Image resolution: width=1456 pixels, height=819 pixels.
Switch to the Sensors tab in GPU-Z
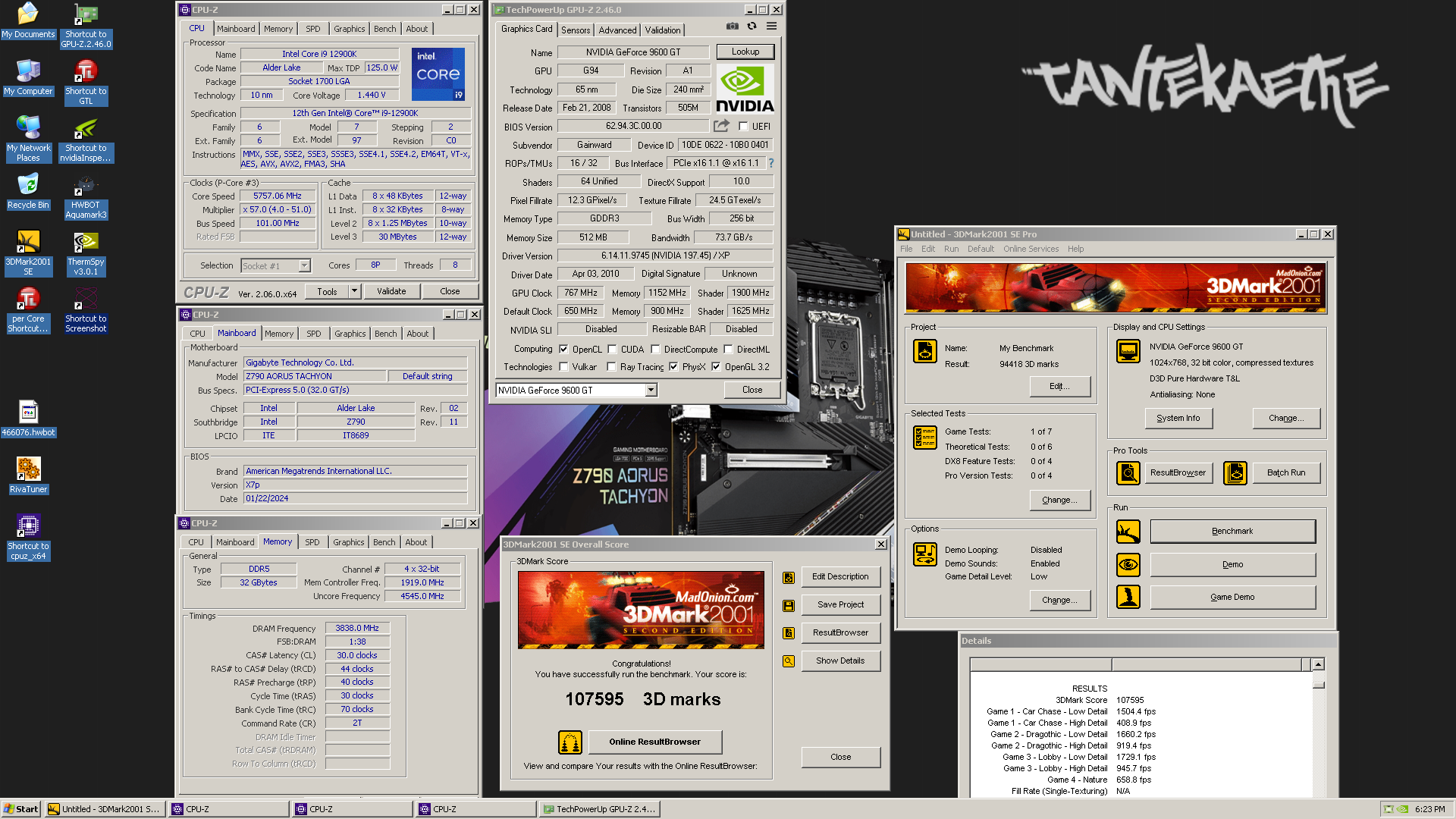pyautogui.click(x=576, y=30)
